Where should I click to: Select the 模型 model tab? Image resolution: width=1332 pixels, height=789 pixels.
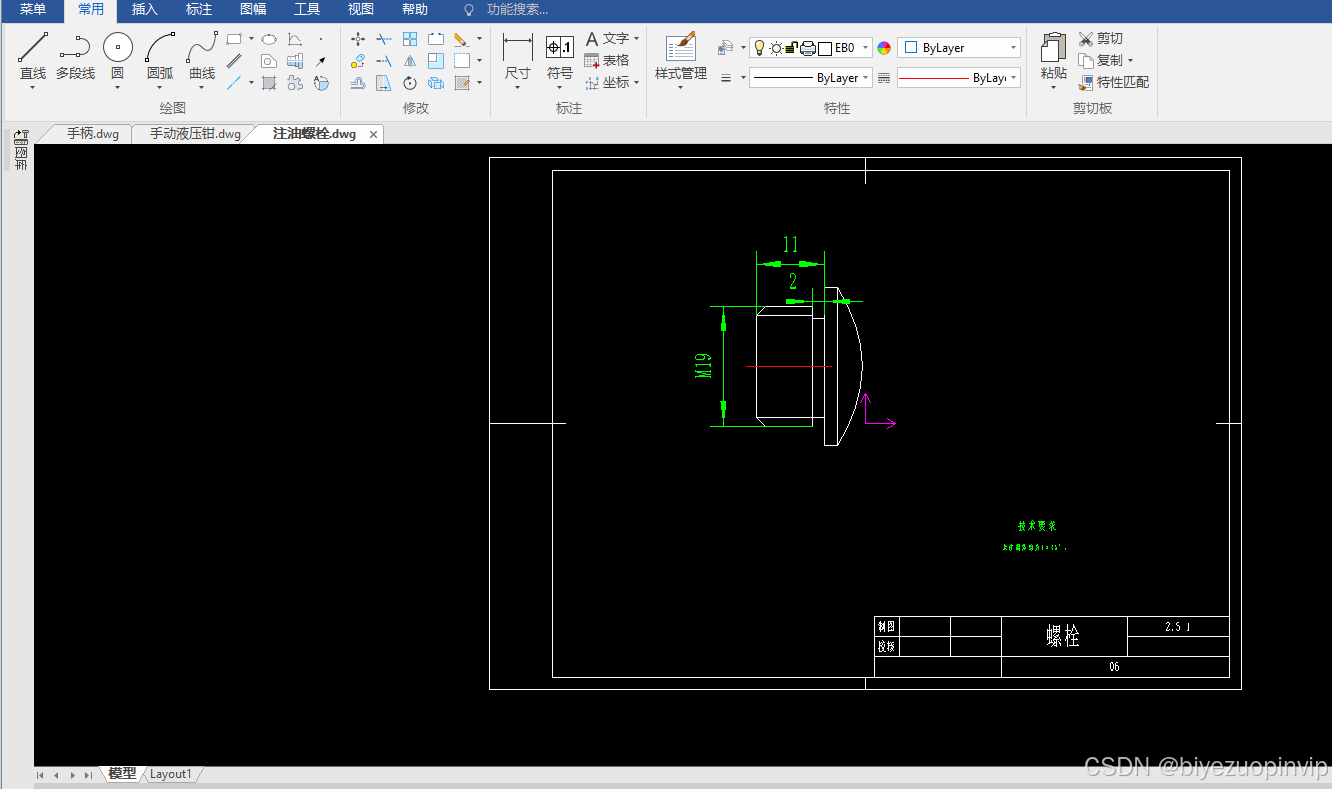[122, 774]
